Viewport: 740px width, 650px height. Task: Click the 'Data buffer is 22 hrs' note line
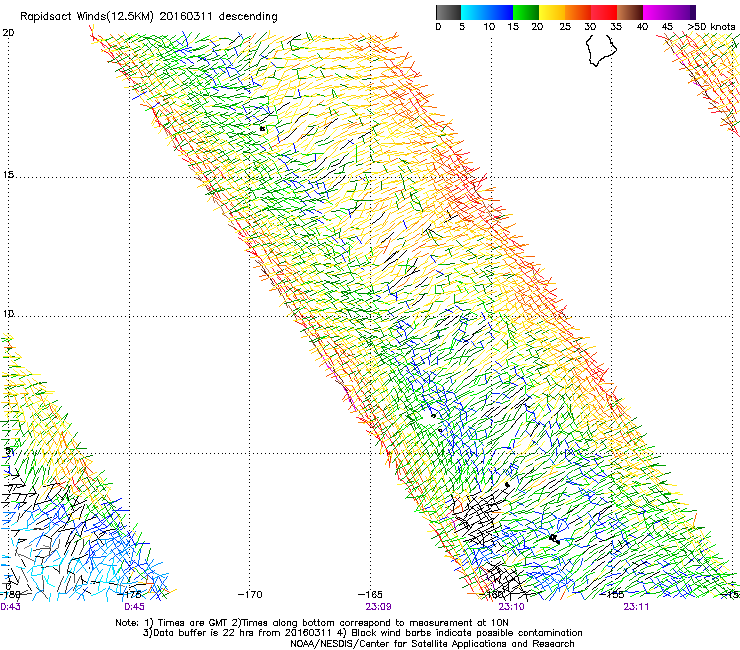pos(362,633)
